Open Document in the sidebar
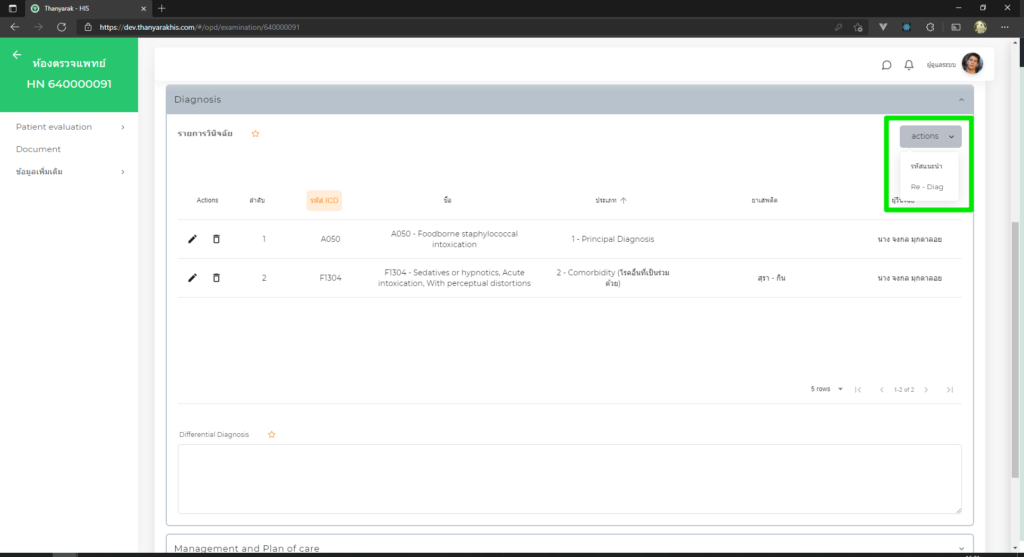This screenshot has width=1024, height=557. pyautogui.click(x=38, y=149)
